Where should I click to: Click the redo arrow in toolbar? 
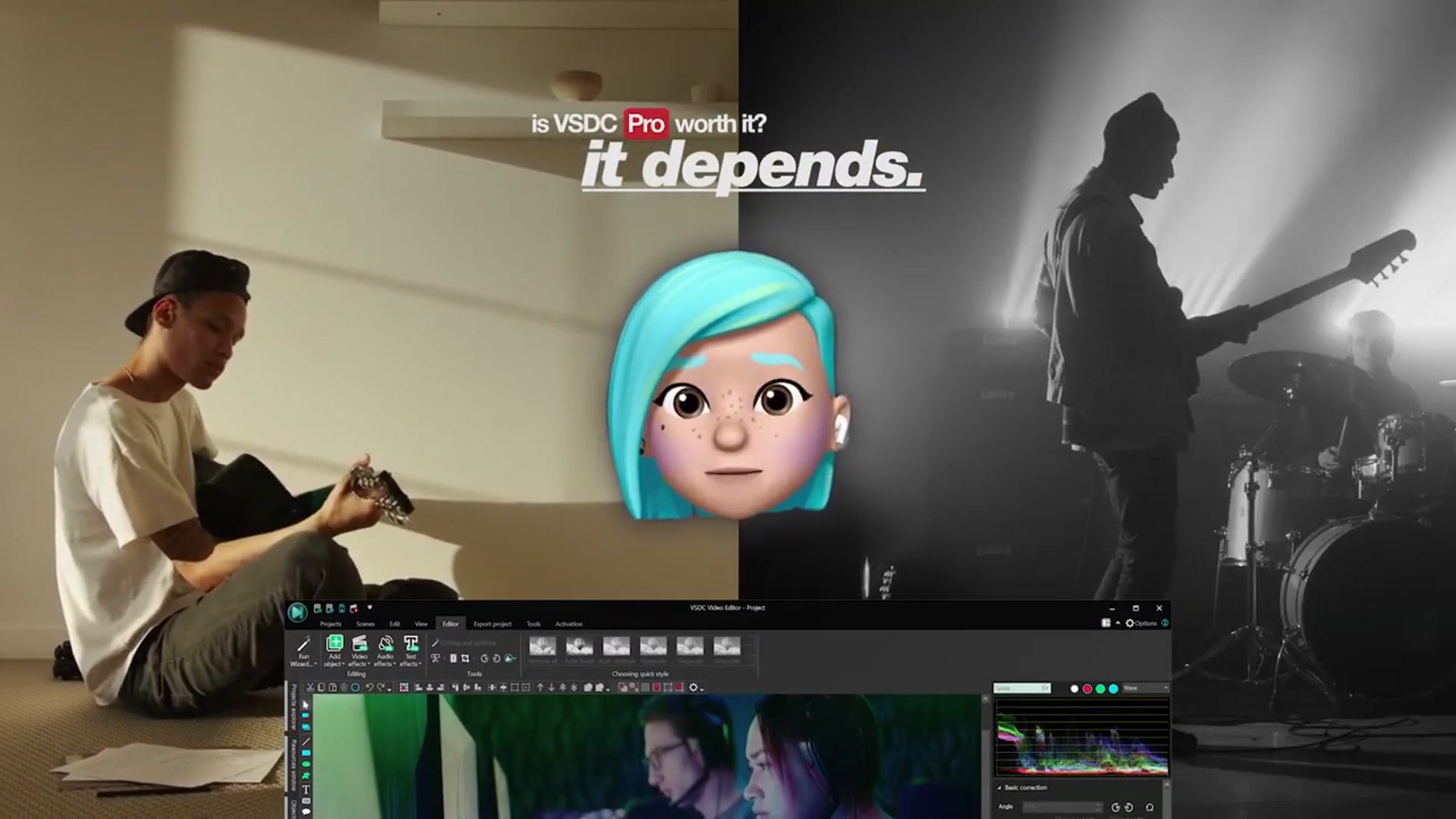click(381, 687)
